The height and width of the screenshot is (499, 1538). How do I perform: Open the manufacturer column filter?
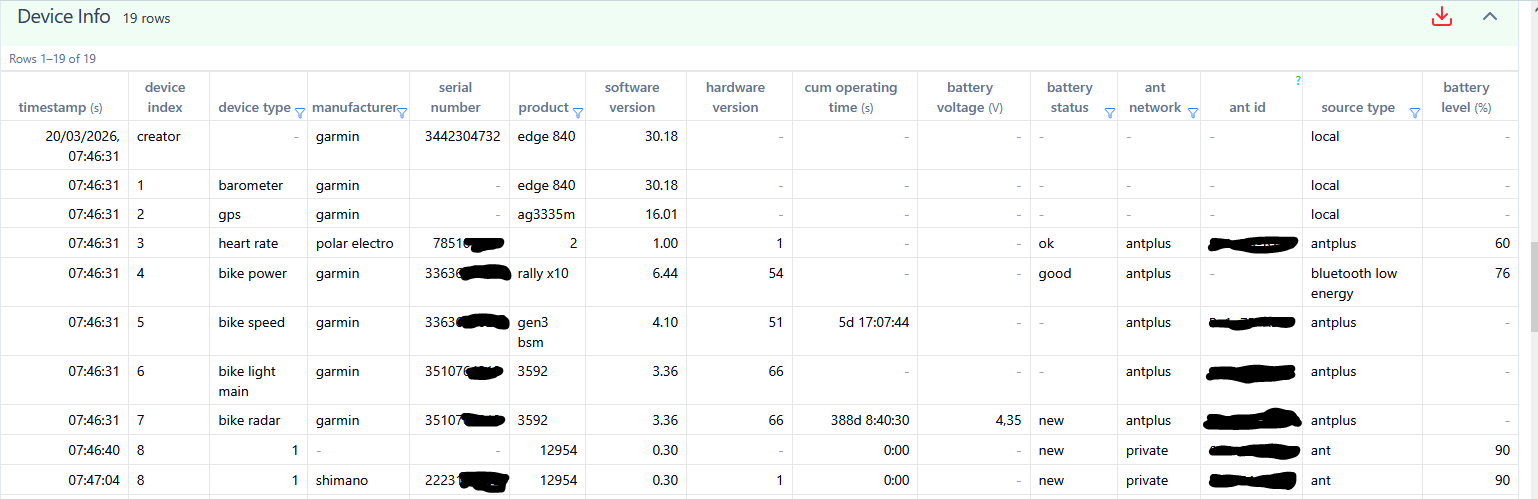[x=402, y=113]
